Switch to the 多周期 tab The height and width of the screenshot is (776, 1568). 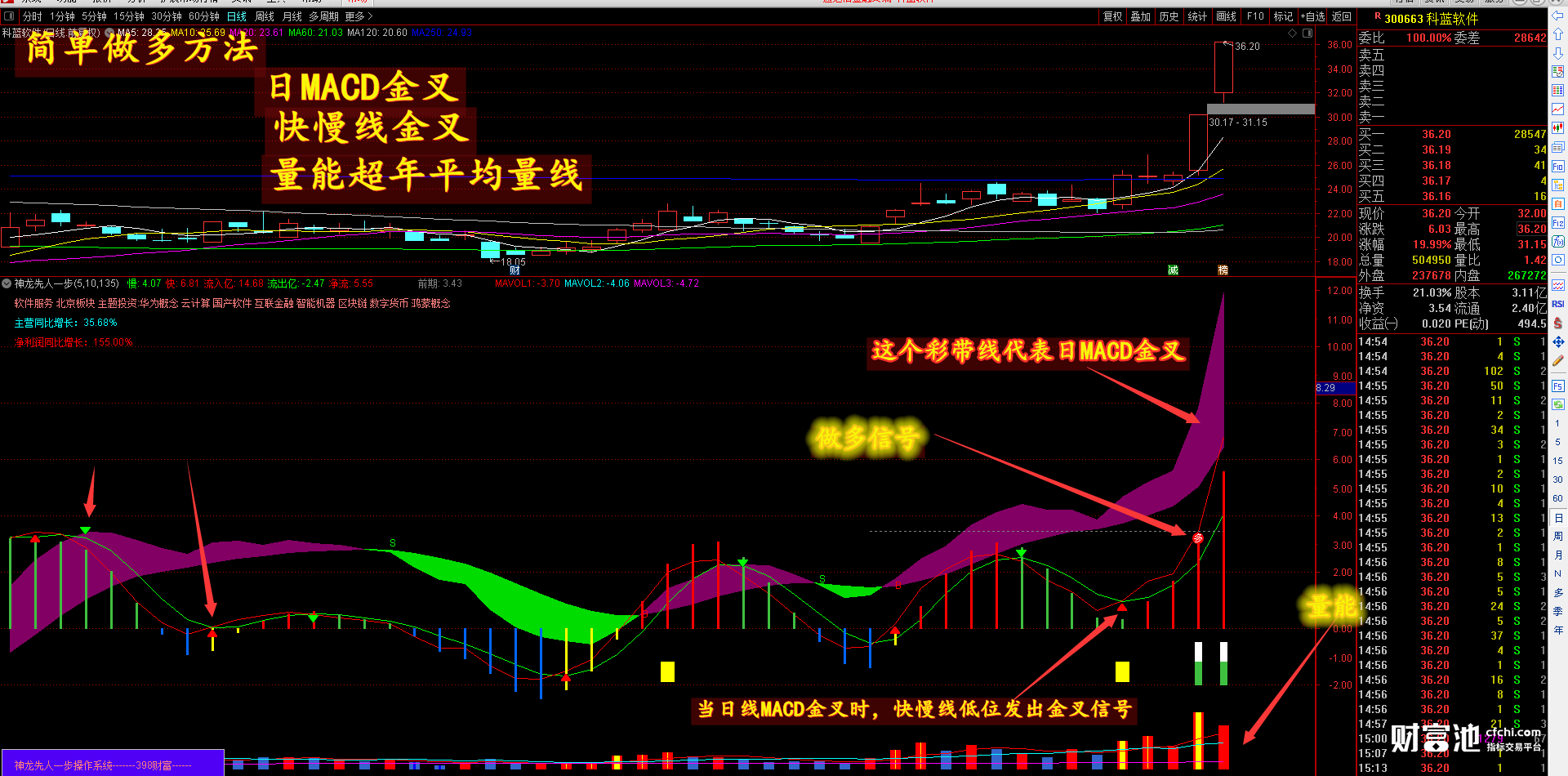click(x=323, y=16)
